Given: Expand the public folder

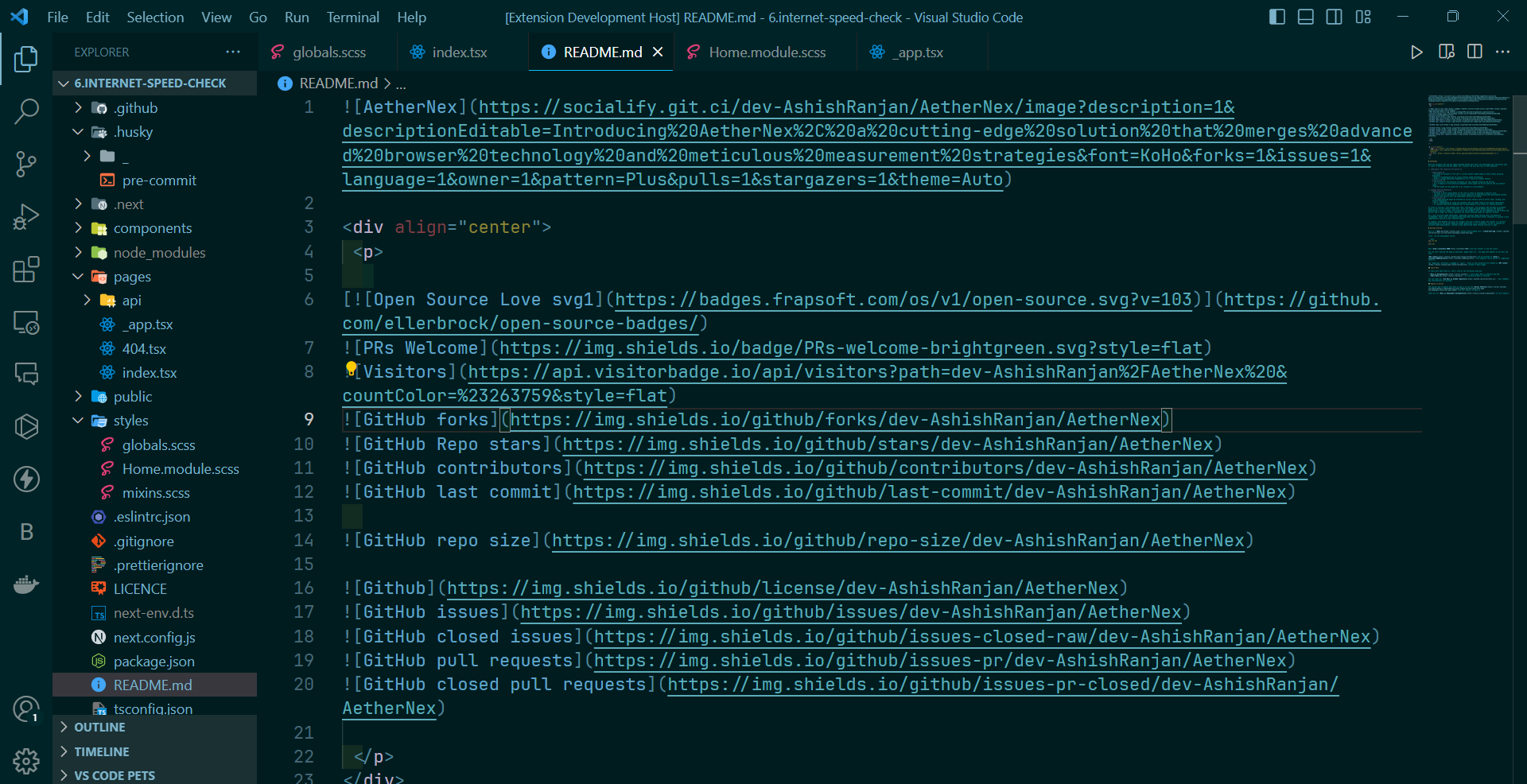Looking at the screenshot, I should 78,396.
